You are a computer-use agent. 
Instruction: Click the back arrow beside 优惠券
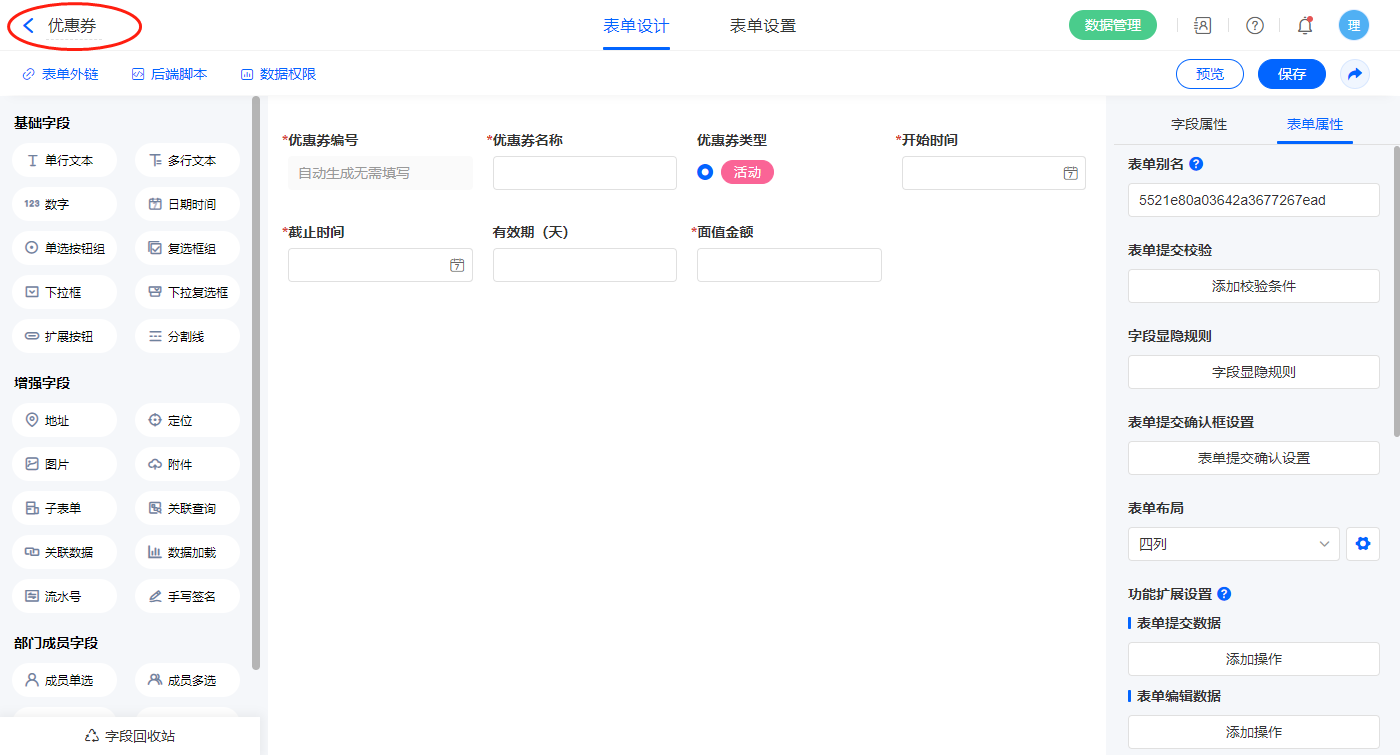pos(29,26)
